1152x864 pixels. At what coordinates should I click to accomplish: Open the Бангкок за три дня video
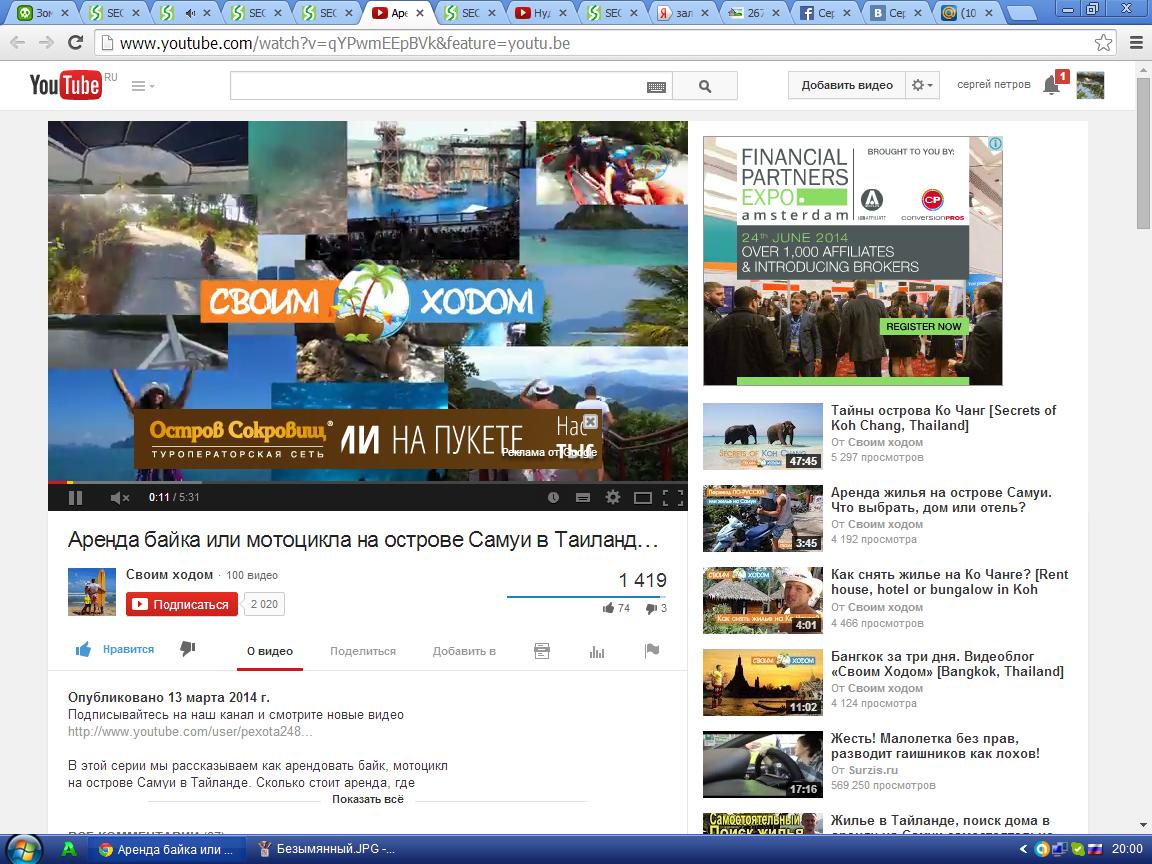click(947, 664)
